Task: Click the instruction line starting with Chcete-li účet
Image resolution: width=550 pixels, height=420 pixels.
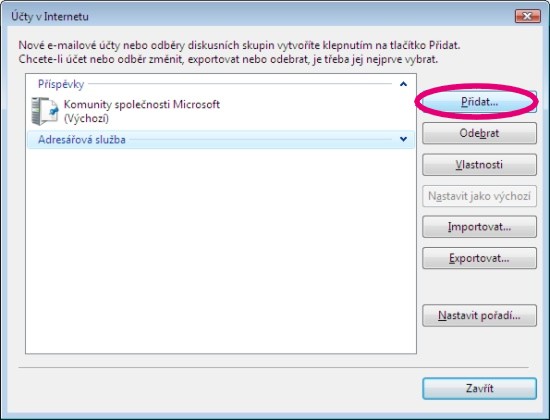Action: (x=228, y=59)
